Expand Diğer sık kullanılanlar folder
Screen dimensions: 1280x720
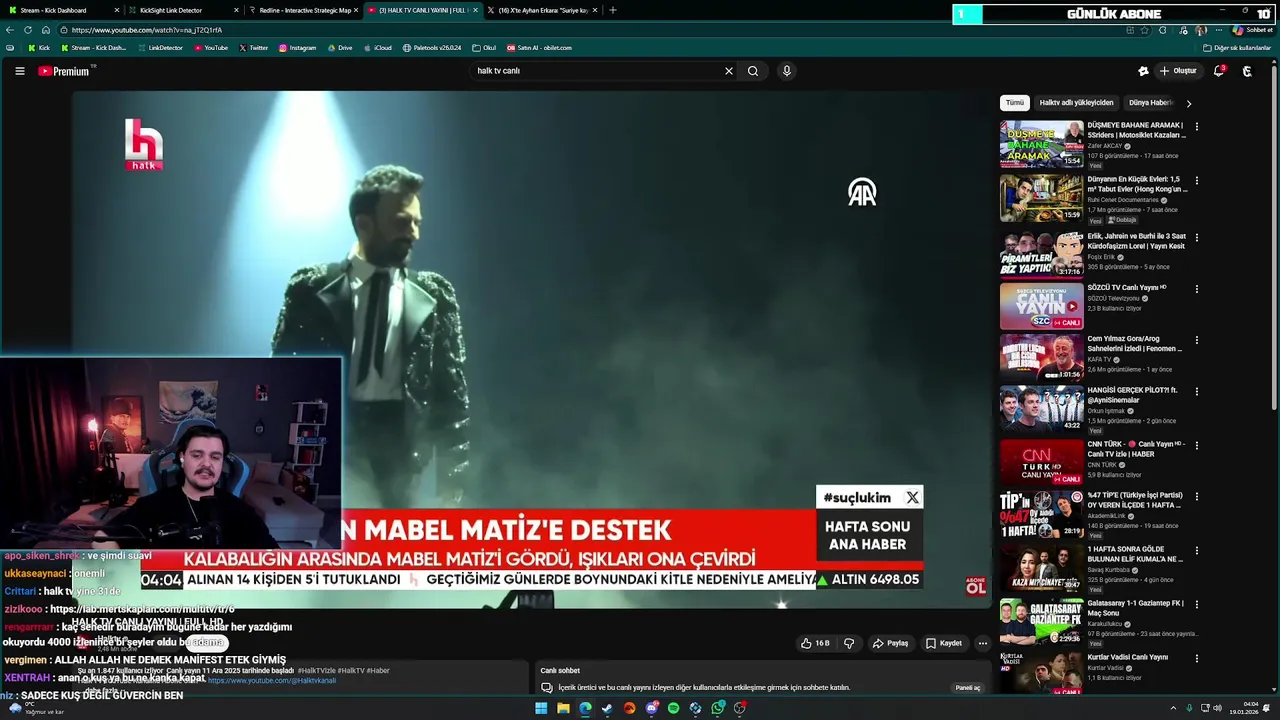[1236, 48]
